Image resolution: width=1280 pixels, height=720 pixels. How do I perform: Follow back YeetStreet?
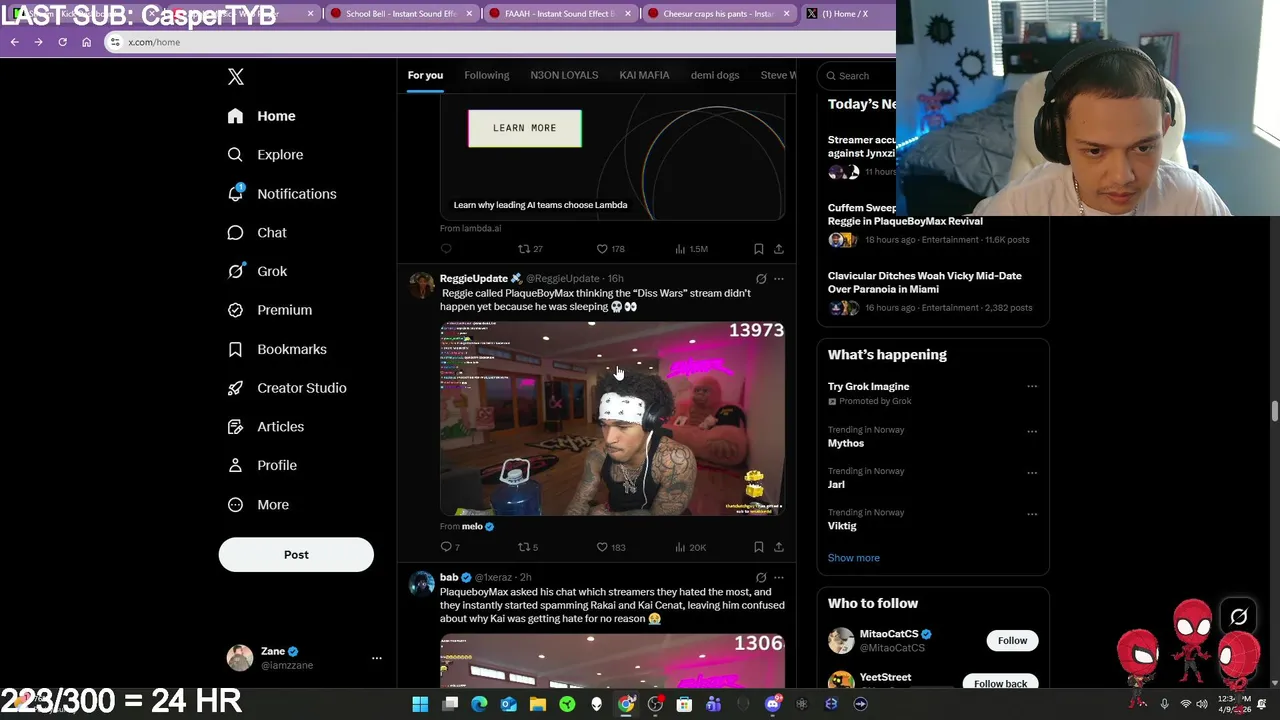(1000, 683)
